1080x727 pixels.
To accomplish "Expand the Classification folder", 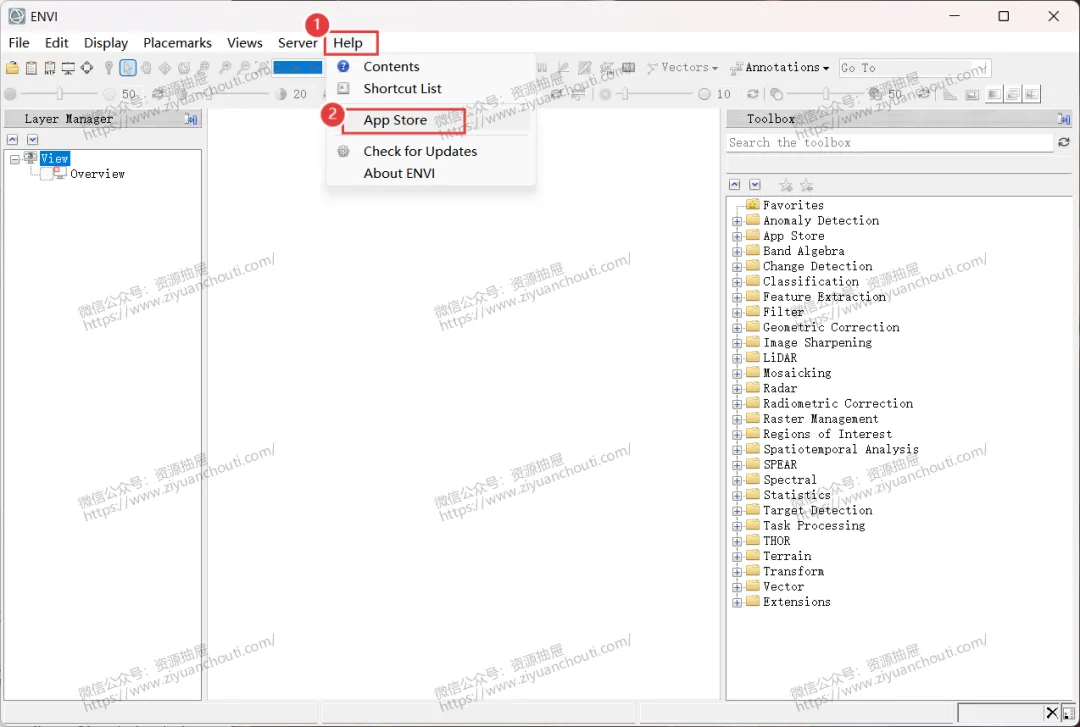I will click(x=737, y=282).
